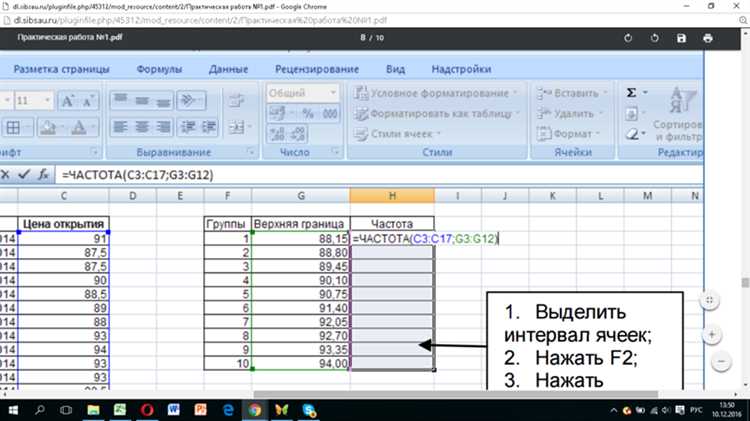Download the PDF with the save icon
The image size is (750, 421).
681,38
